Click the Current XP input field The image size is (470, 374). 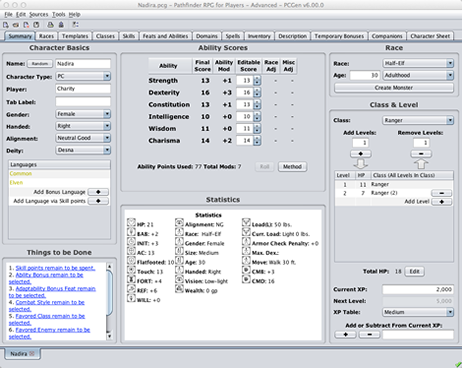(418, 289)
